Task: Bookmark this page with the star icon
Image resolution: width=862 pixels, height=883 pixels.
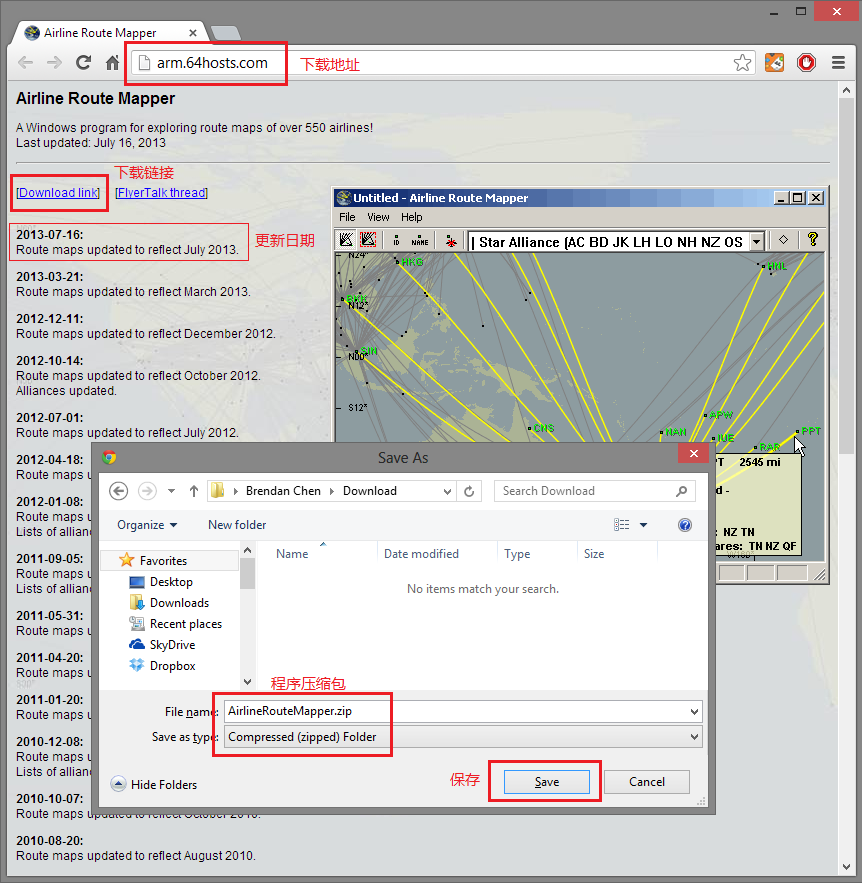Action: (742, 63)
